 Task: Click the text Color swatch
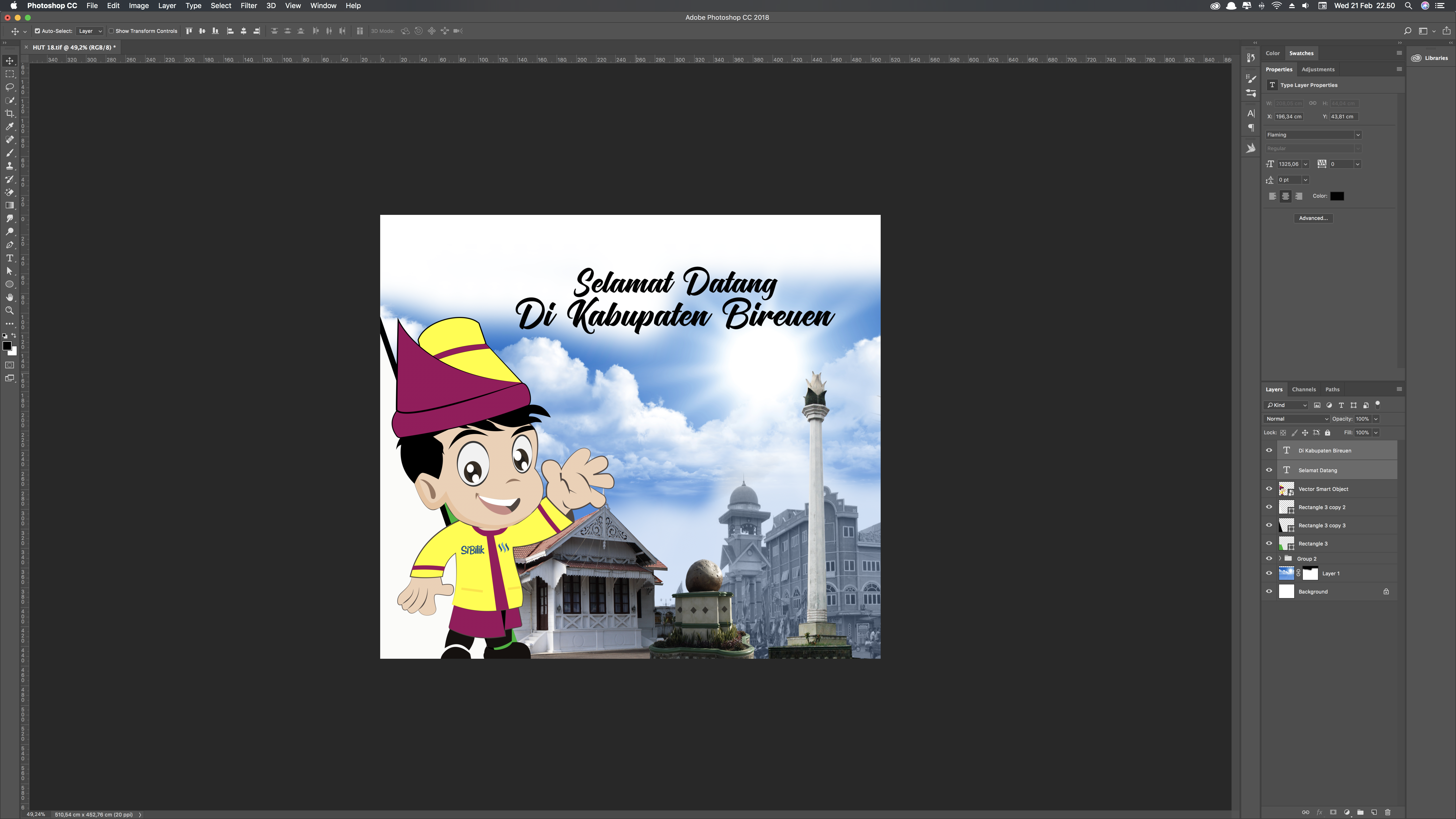1337,196
